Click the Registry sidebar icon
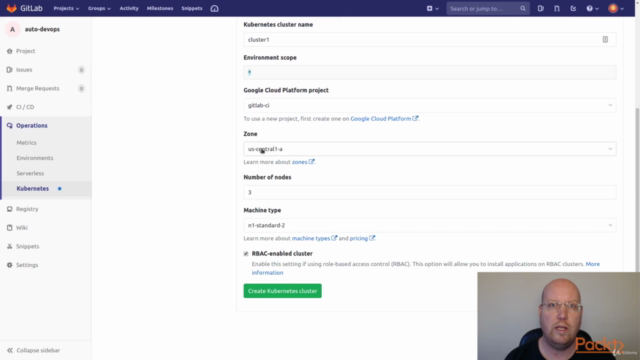Viewport: 640px width, 360px height. (9, 209)
